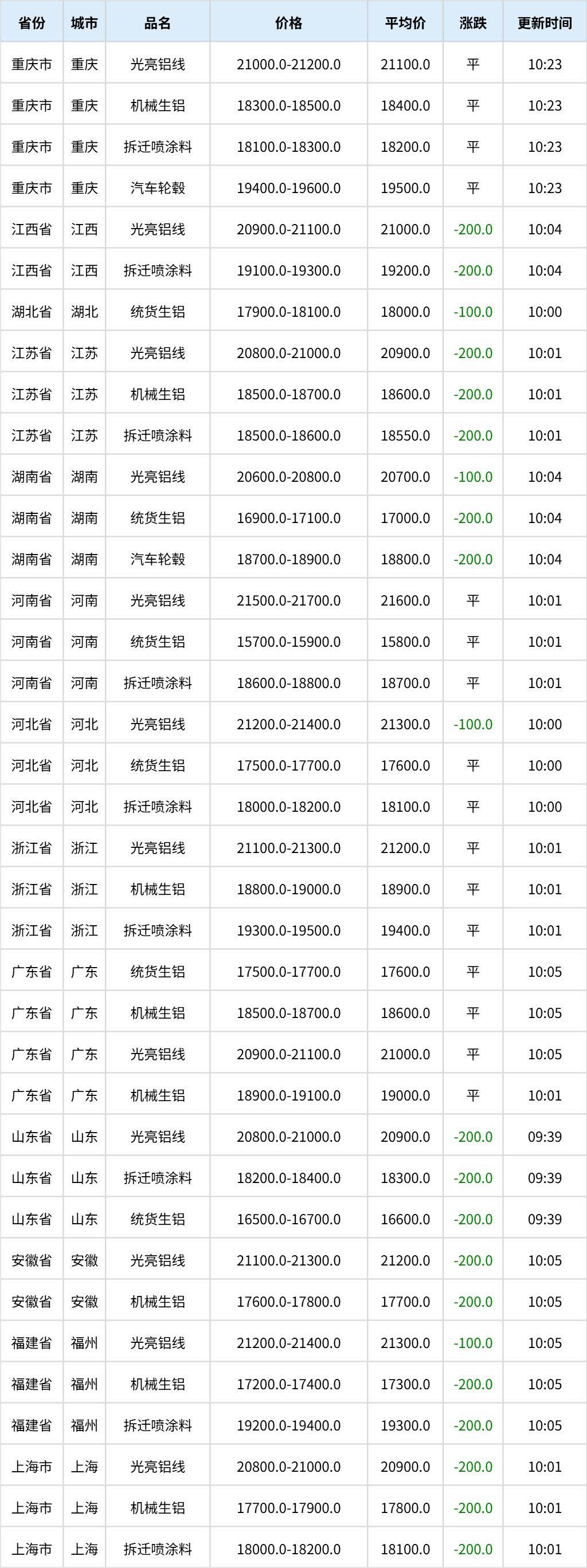The width and height of the screenshot is (587, 1568).
Task: Sort by the 平均价 column header
Action: 405,23
